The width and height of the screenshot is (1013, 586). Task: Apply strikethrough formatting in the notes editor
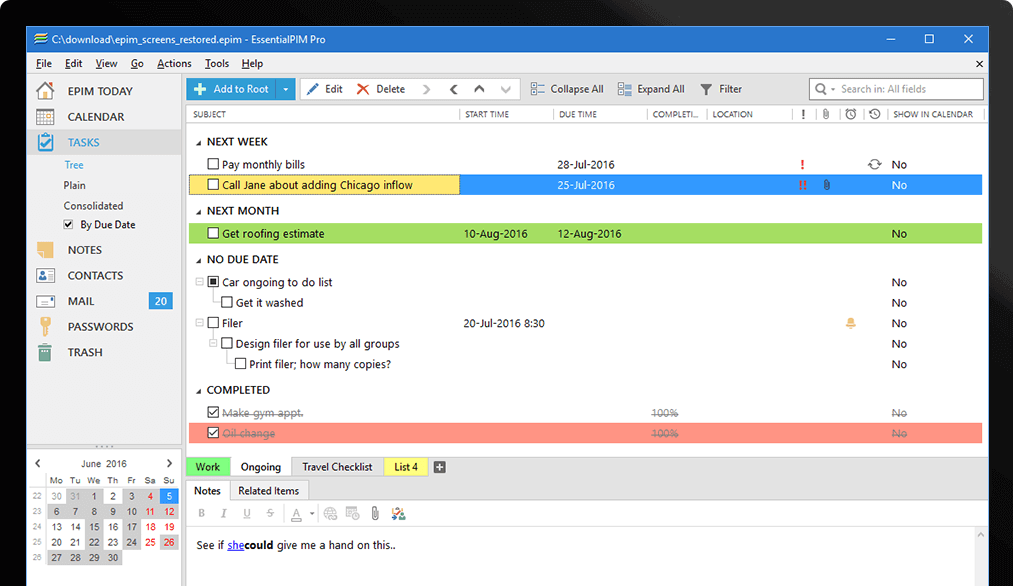pos(270,514)
